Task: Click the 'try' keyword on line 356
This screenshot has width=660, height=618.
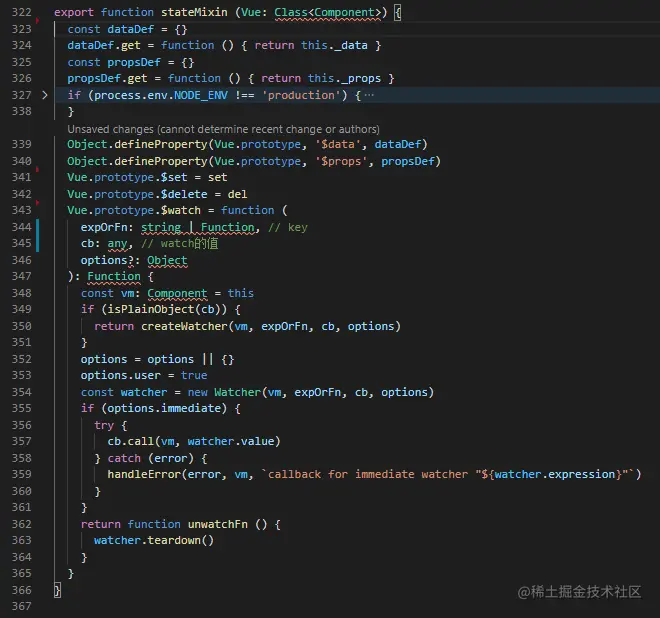Action: 104,425
